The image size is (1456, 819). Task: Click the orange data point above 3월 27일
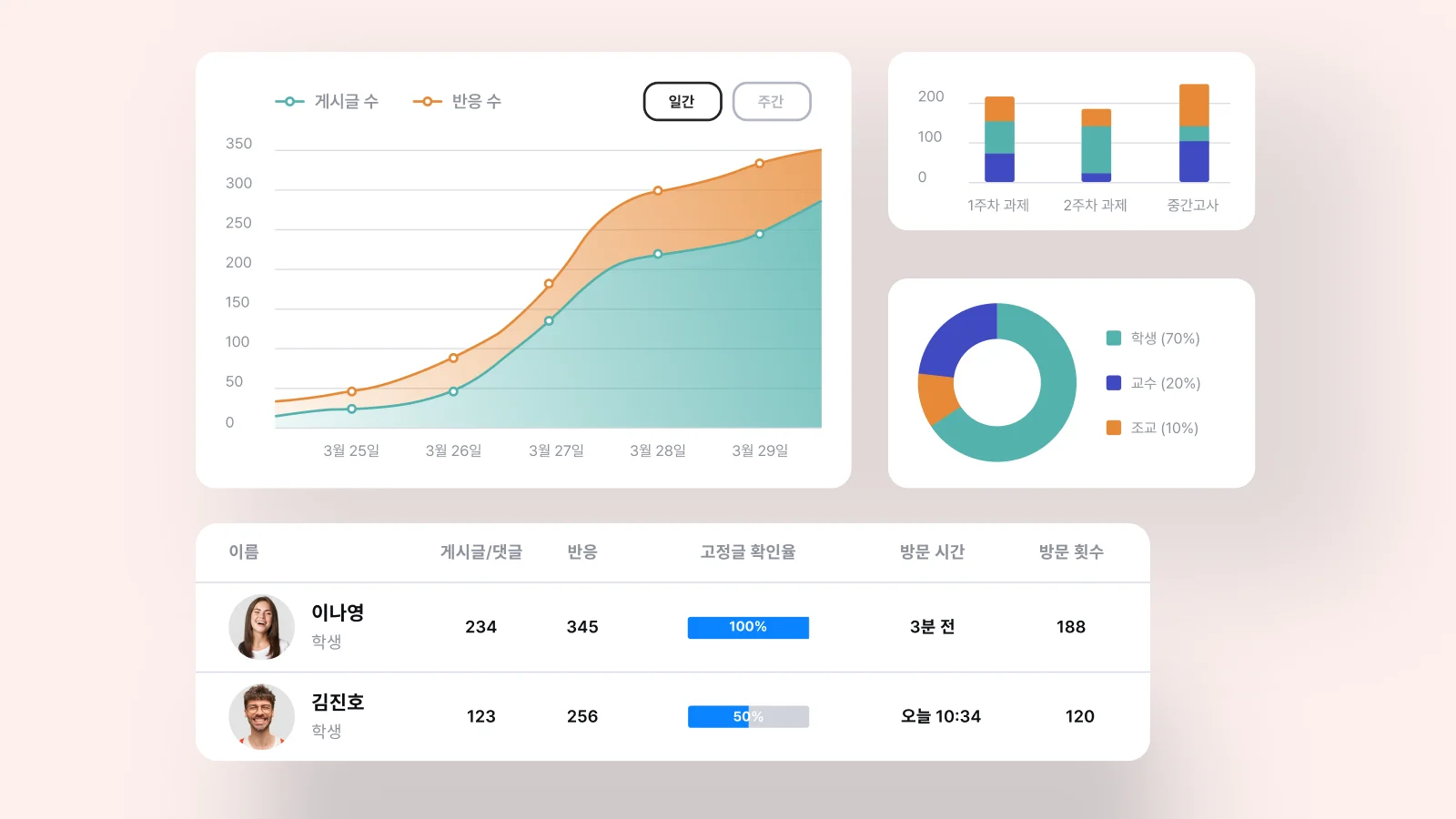pos(549,284)
